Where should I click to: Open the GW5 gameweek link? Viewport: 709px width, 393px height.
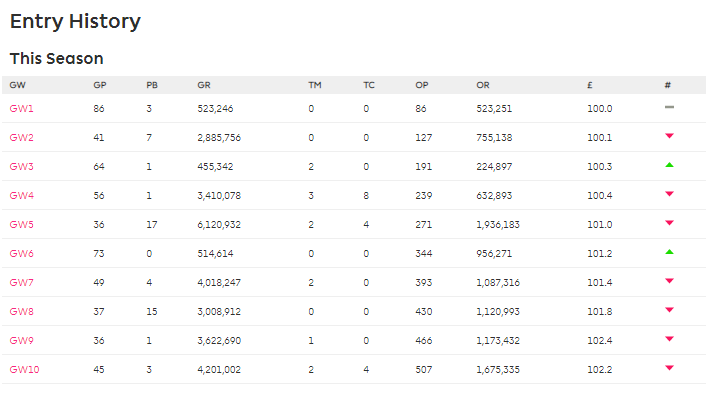[21, 224]
